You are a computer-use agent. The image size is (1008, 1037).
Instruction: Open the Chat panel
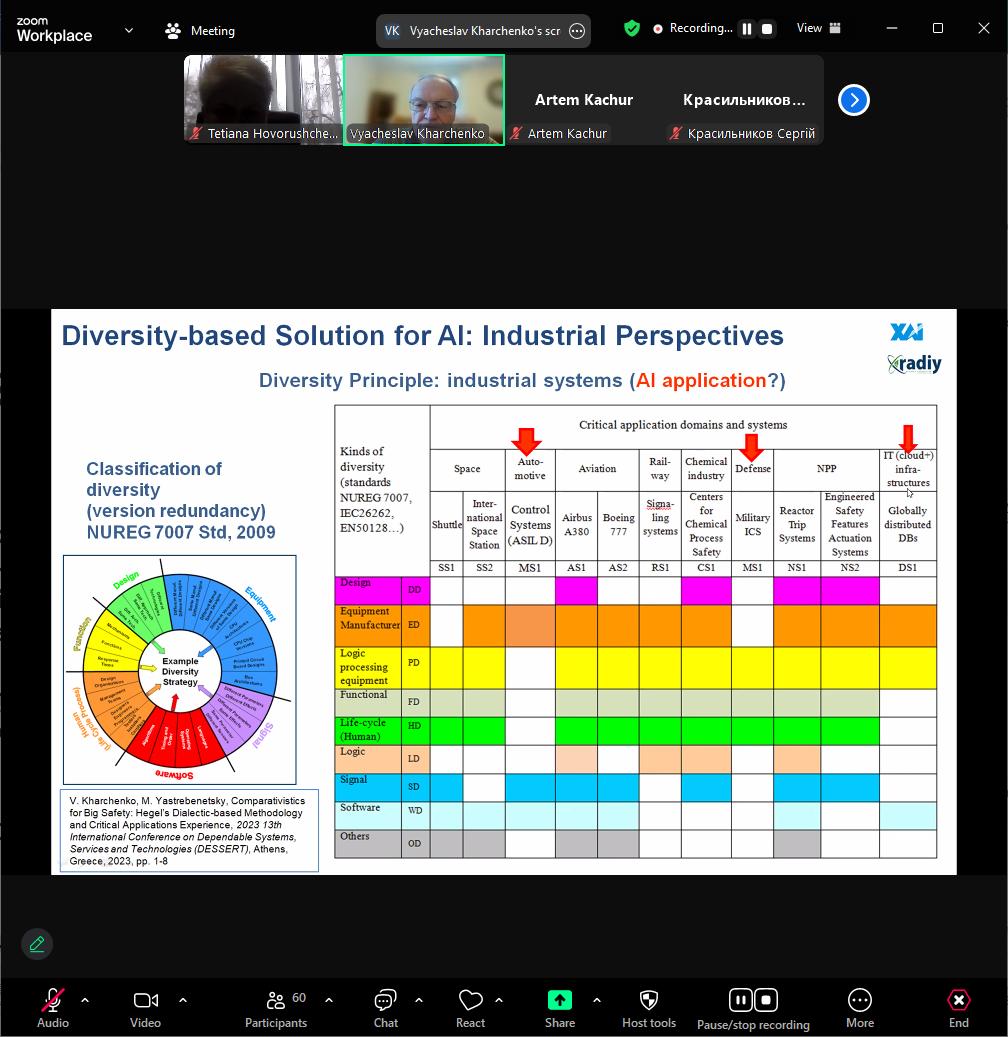[385, 1006]
